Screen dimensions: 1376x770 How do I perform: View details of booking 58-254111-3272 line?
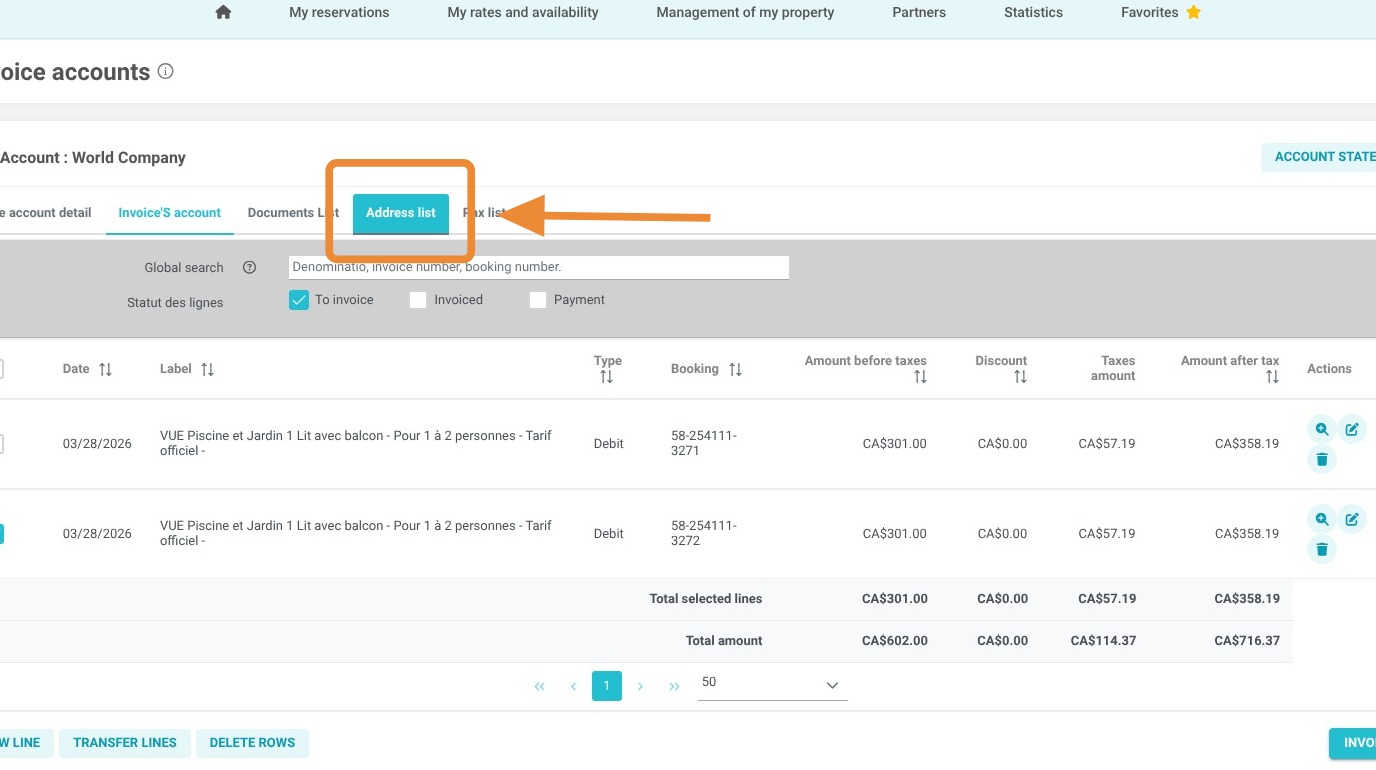(1322, 519)
